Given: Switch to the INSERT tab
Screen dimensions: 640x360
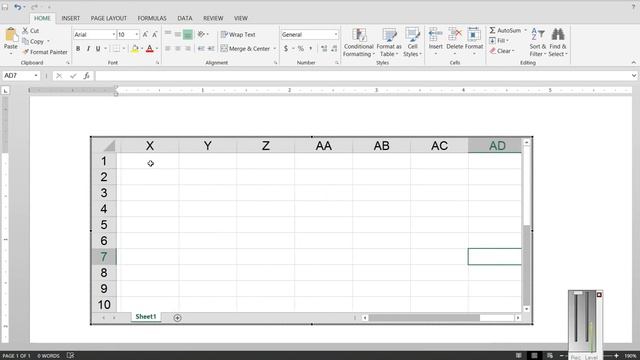Looking at the screenshot, I should click(x=71, y=18).
